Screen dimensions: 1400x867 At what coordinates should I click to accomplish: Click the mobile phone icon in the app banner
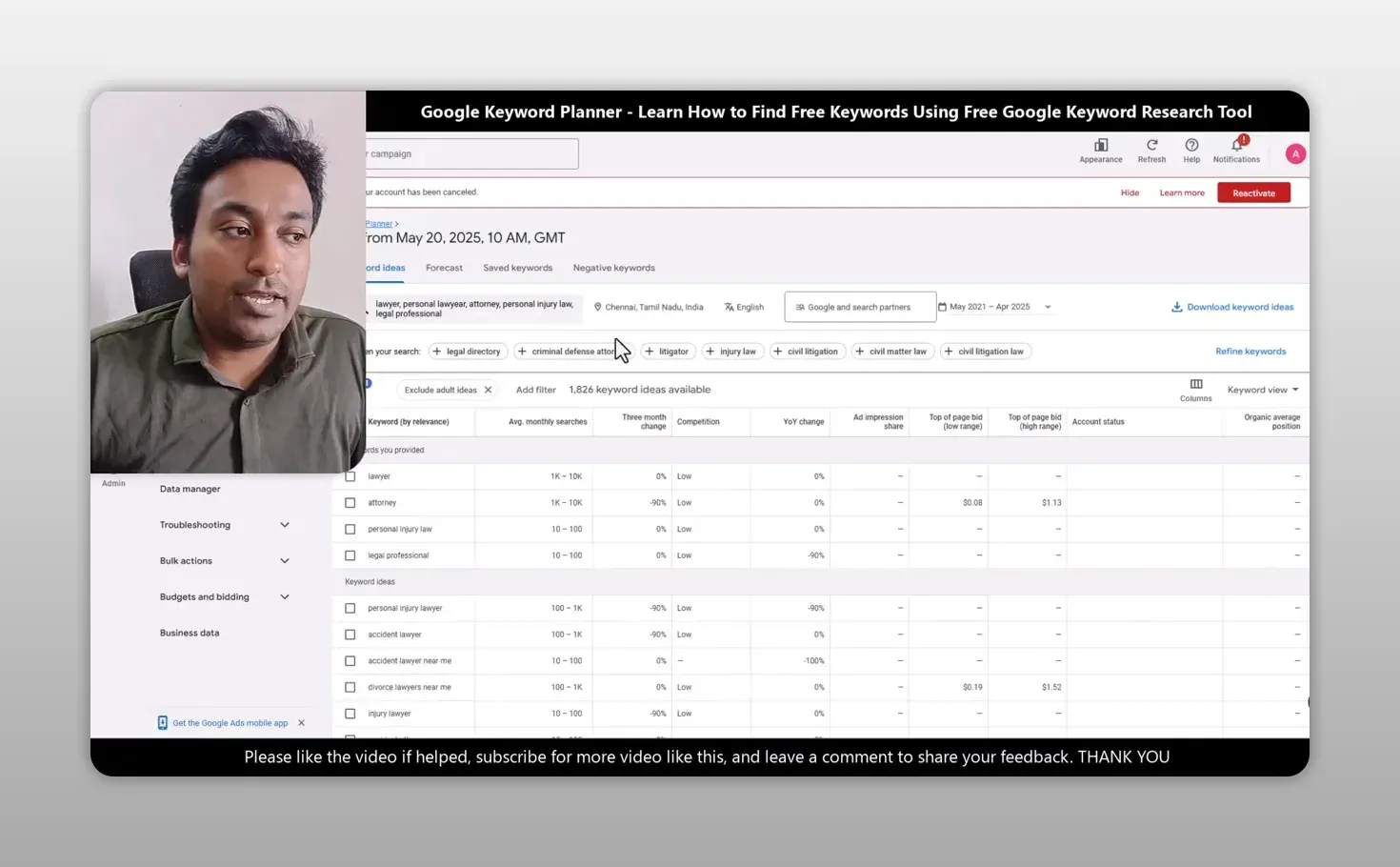[163, 723]
